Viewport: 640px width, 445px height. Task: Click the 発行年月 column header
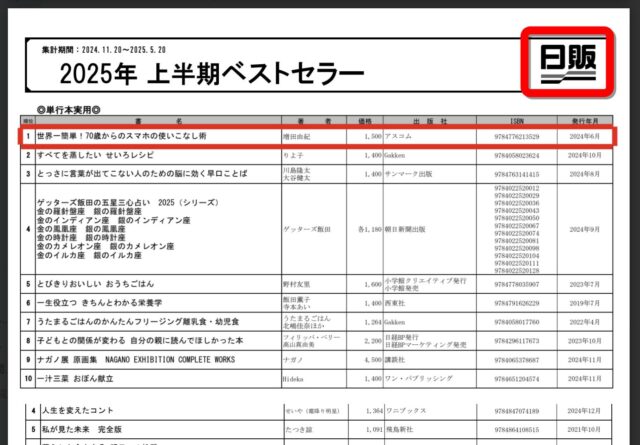coord(585,121)
